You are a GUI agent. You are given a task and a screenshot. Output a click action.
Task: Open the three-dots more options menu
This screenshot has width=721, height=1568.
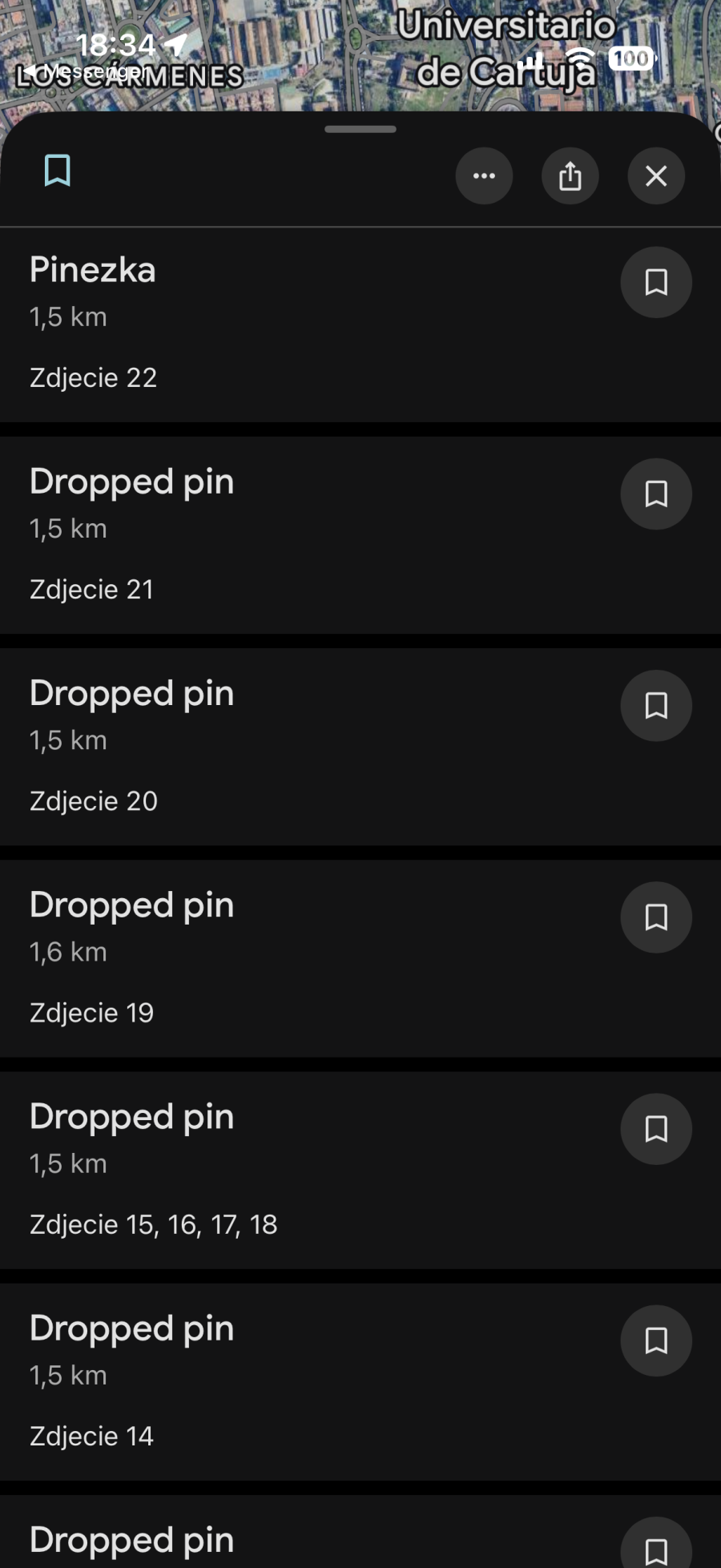point(484,175)
